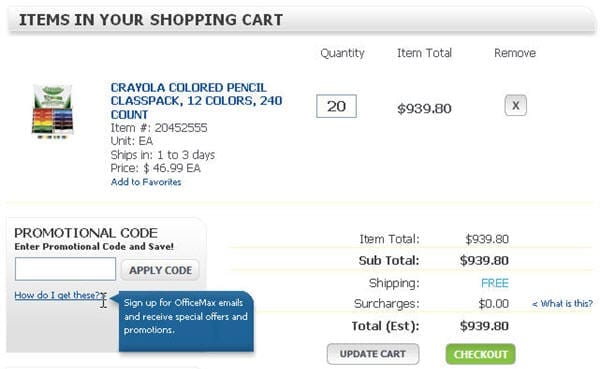Screen dimensions: 600x369
Task: Proceed with the green Checkout button
Action: pos(481,354)
